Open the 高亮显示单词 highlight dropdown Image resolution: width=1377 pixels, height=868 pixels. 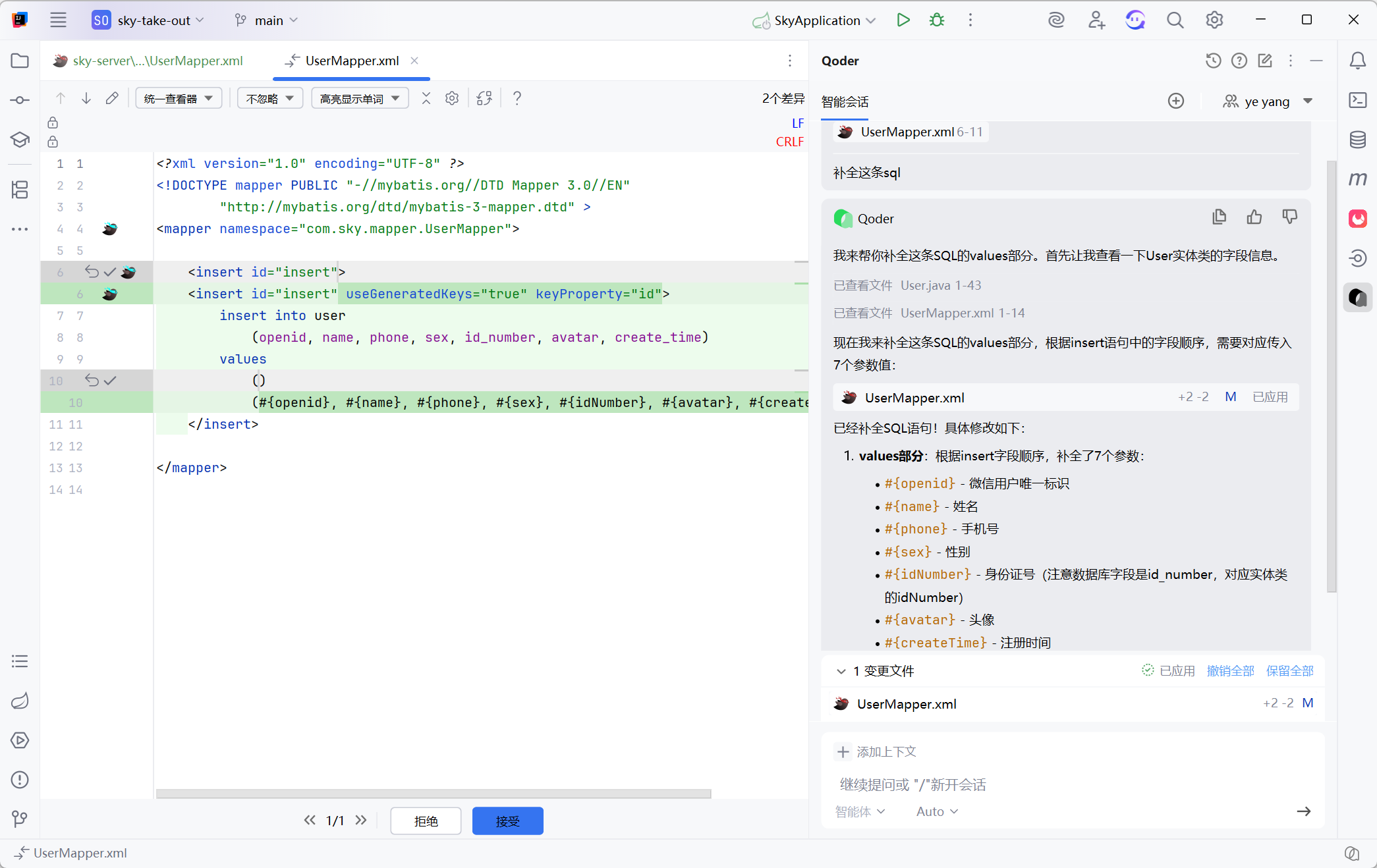click(359, 99)
